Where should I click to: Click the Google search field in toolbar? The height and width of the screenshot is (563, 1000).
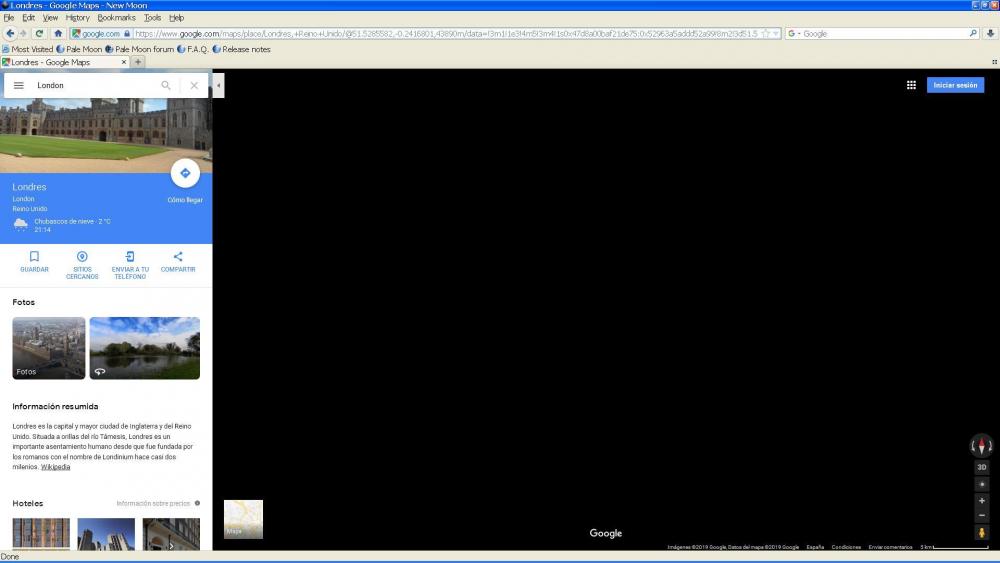click(885, 33)
